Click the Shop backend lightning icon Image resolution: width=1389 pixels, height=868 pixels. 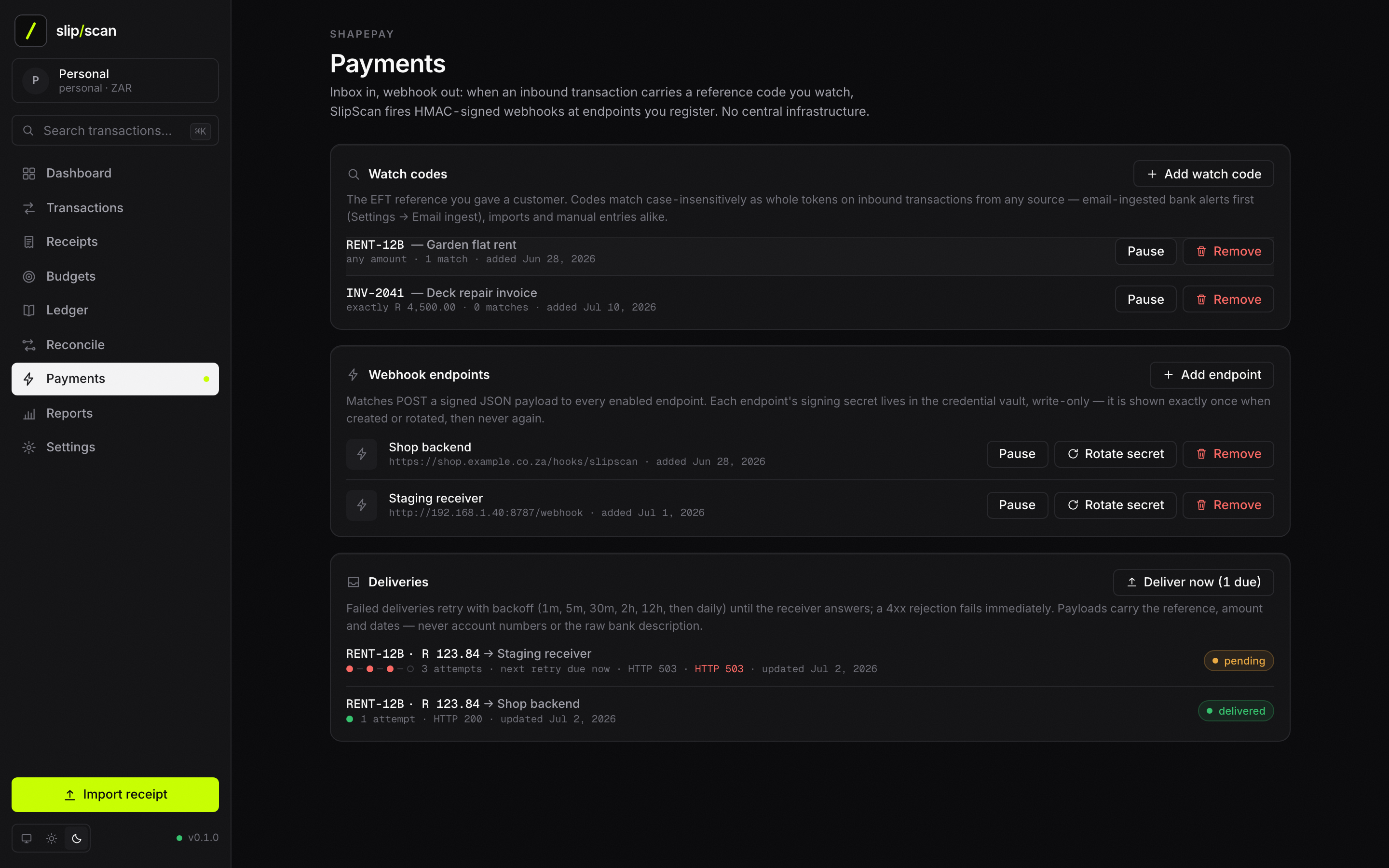click(x=362, y=454)
